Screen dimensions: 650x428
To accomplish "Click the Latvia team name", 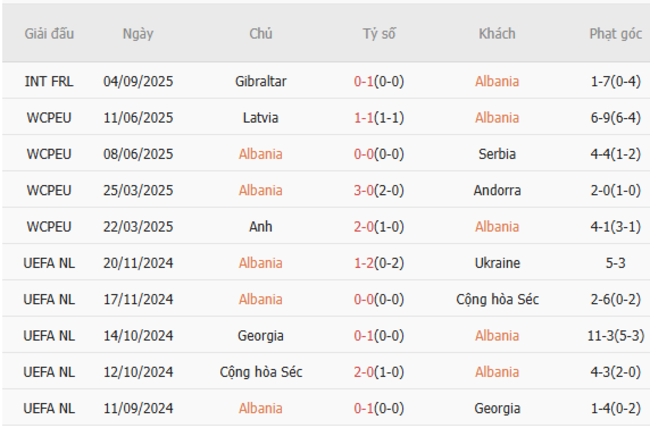I will click(x=261, y=117).
